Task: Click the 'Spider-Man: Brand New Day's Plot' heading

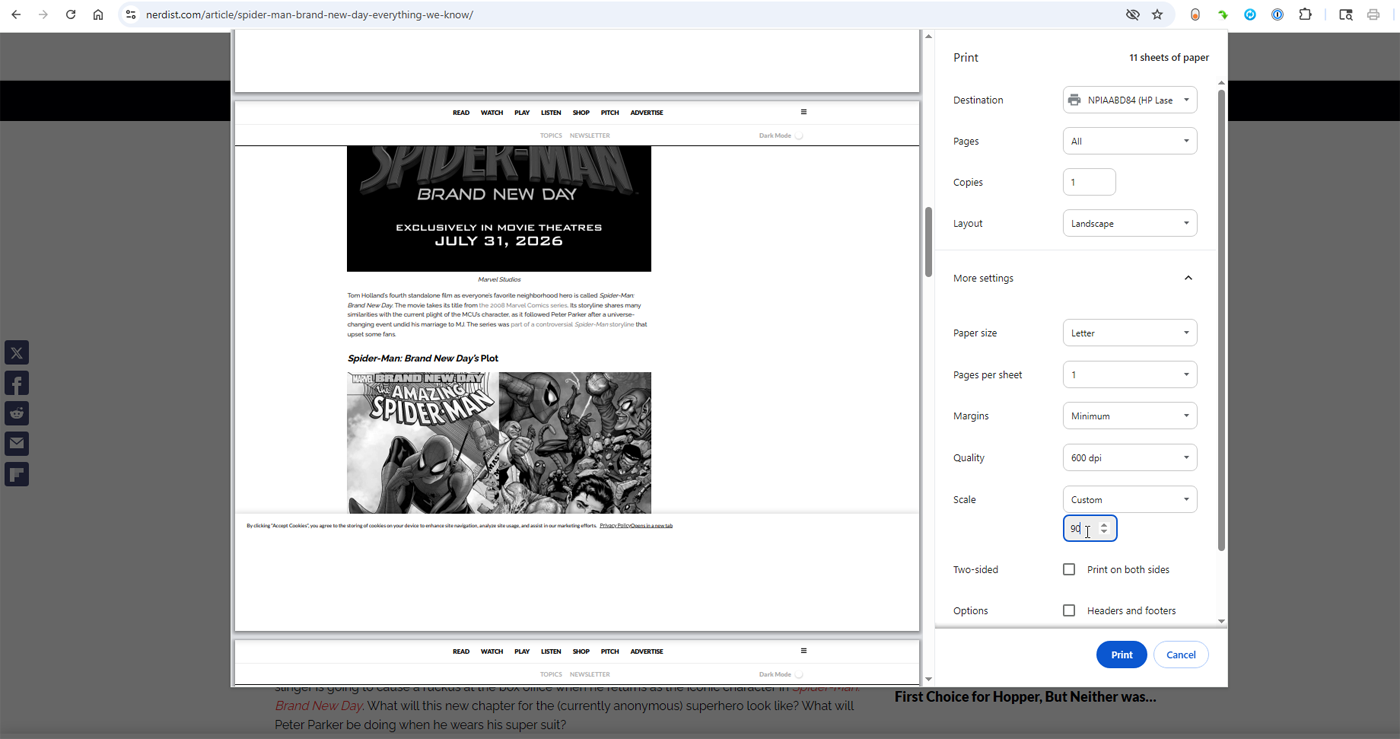Action: pyautogui.click(x=423, y=358)
